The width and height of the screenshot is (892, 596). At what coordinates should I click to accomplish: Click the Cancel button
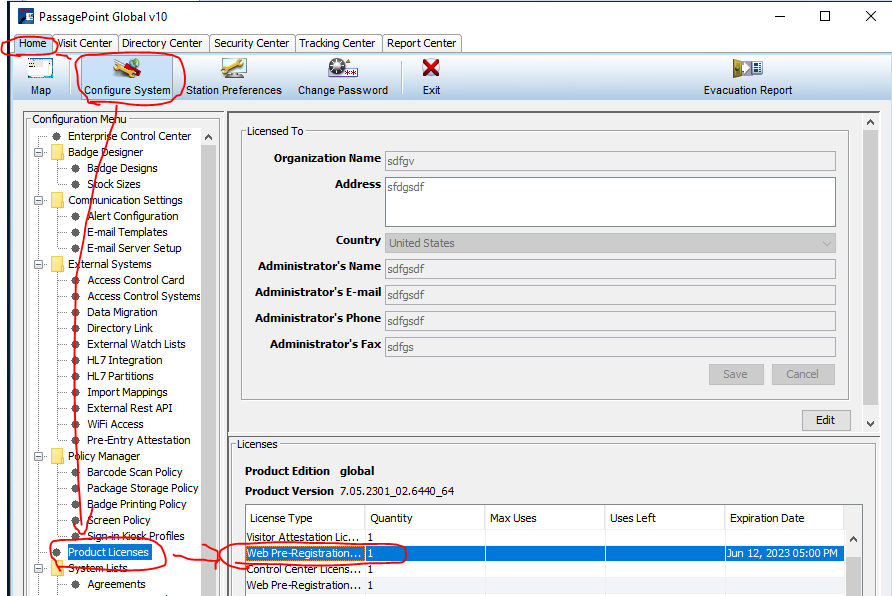point(803,374)
